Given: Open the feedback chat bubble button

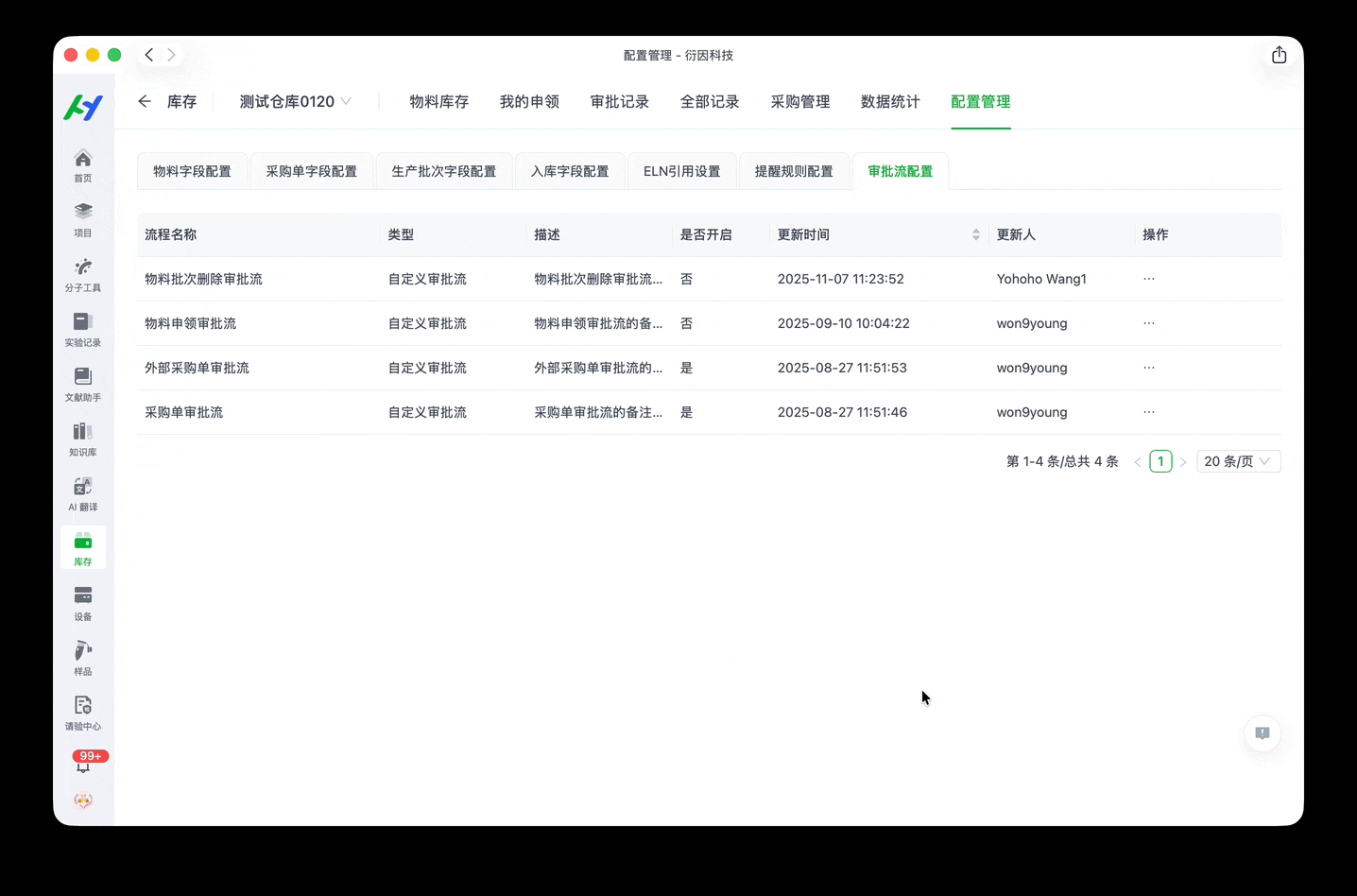Looking at the screenshot, I should click(x=1262, y=733).
